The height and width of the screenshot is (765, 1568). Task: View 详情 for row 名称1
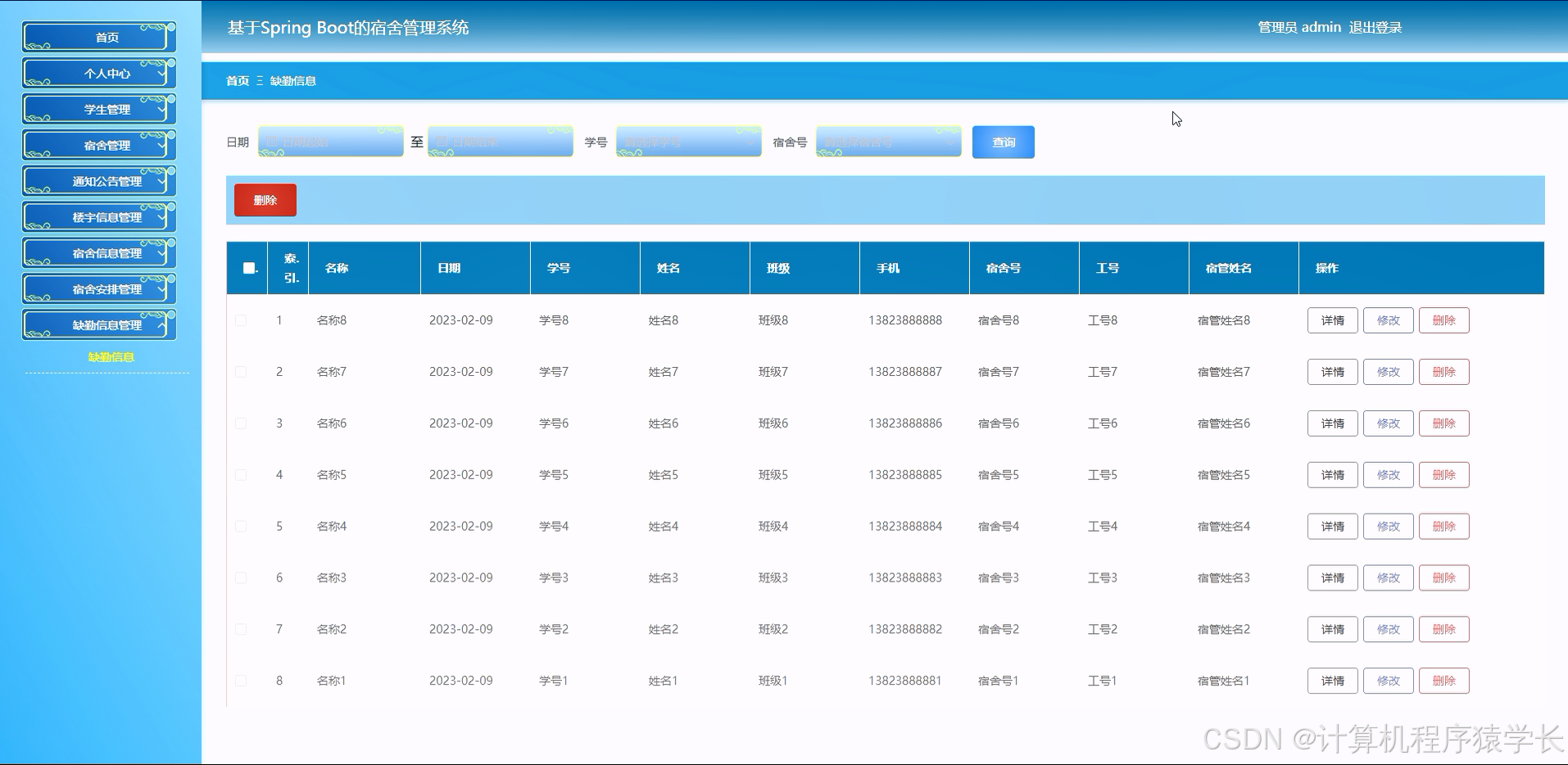tap(1332, 681)
